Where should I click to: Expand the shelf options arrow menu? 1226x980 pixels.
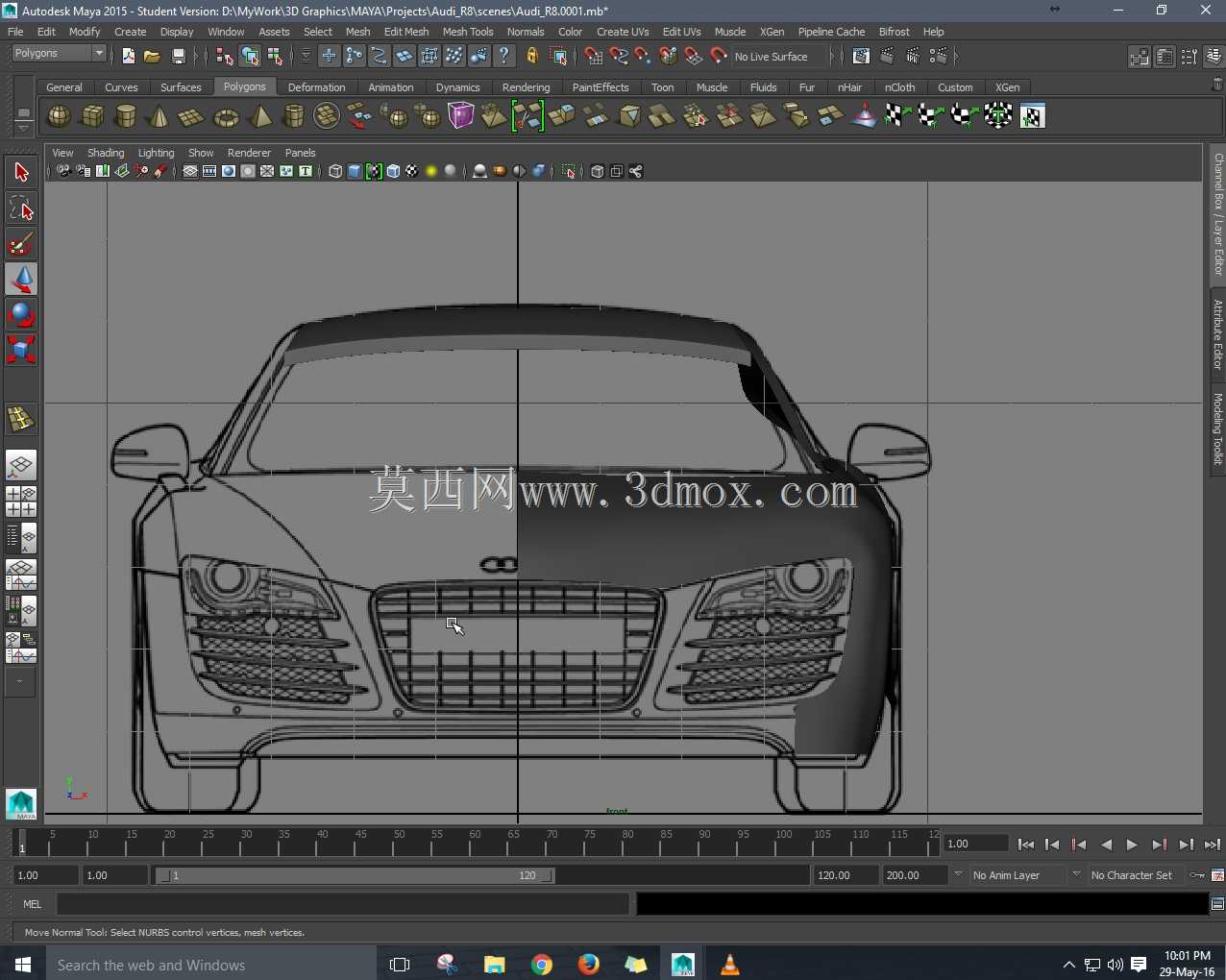click(x=24, y=127)
